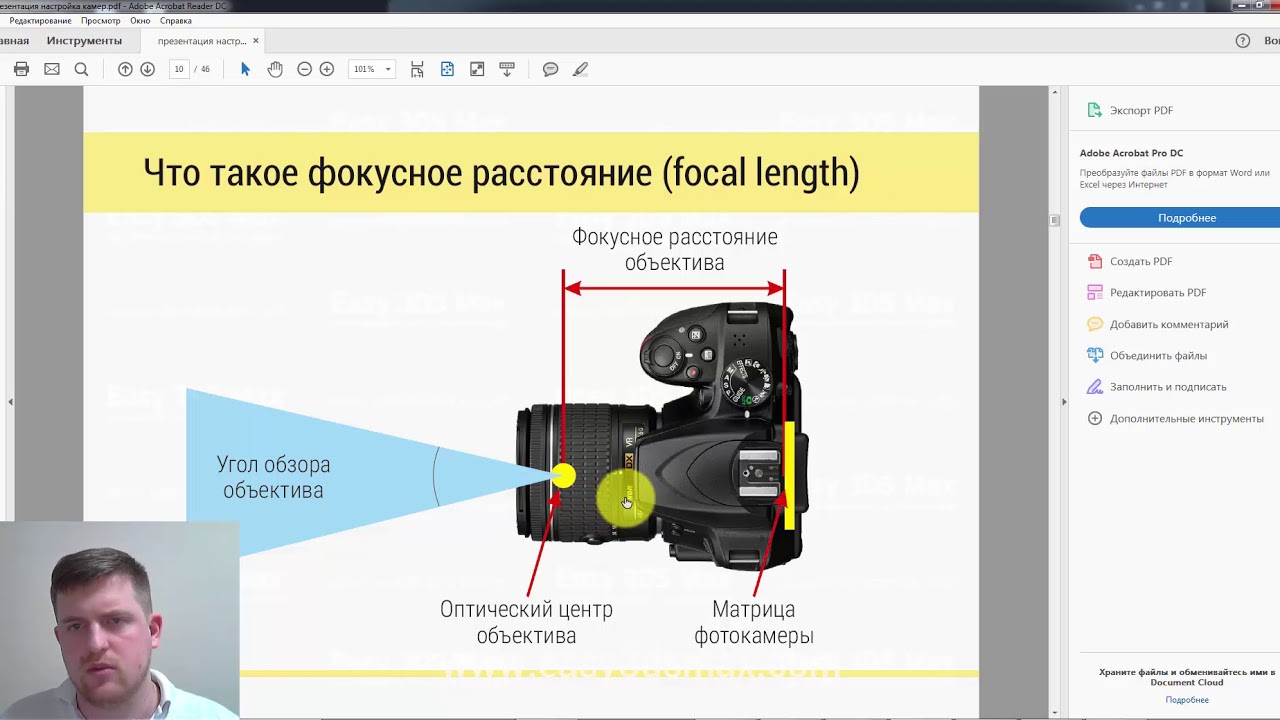Viewport: 1280px width, 720px height.
Task: Open Добавить комментарий tool
Action: pos(1157,324)
